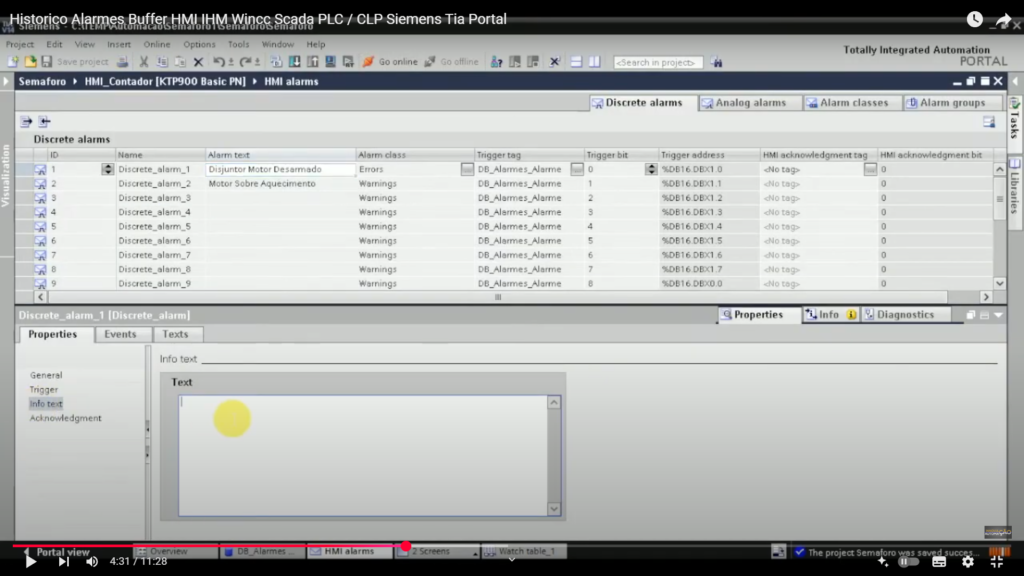Click the row icon for Discrete_alarm_3
Screen dimensions: 1024x576
40,198
